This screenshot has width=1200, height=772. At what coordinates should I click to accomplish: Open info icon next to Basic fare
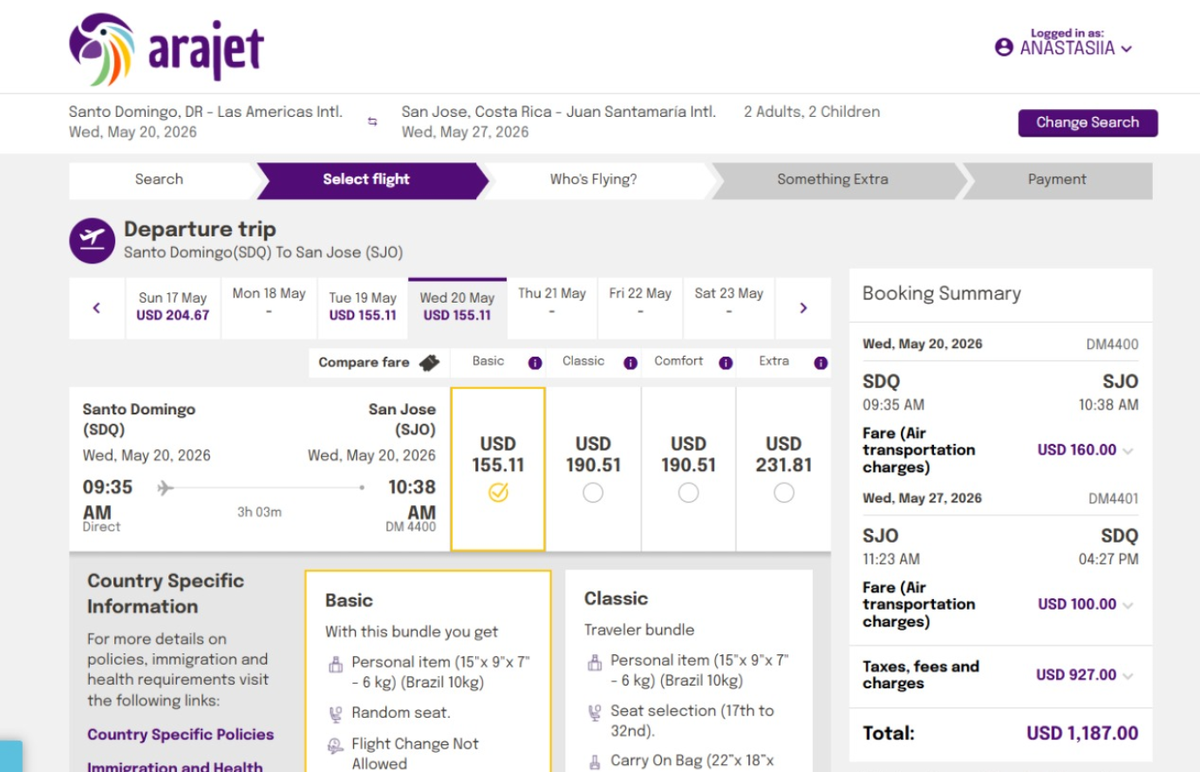(535, 363)
